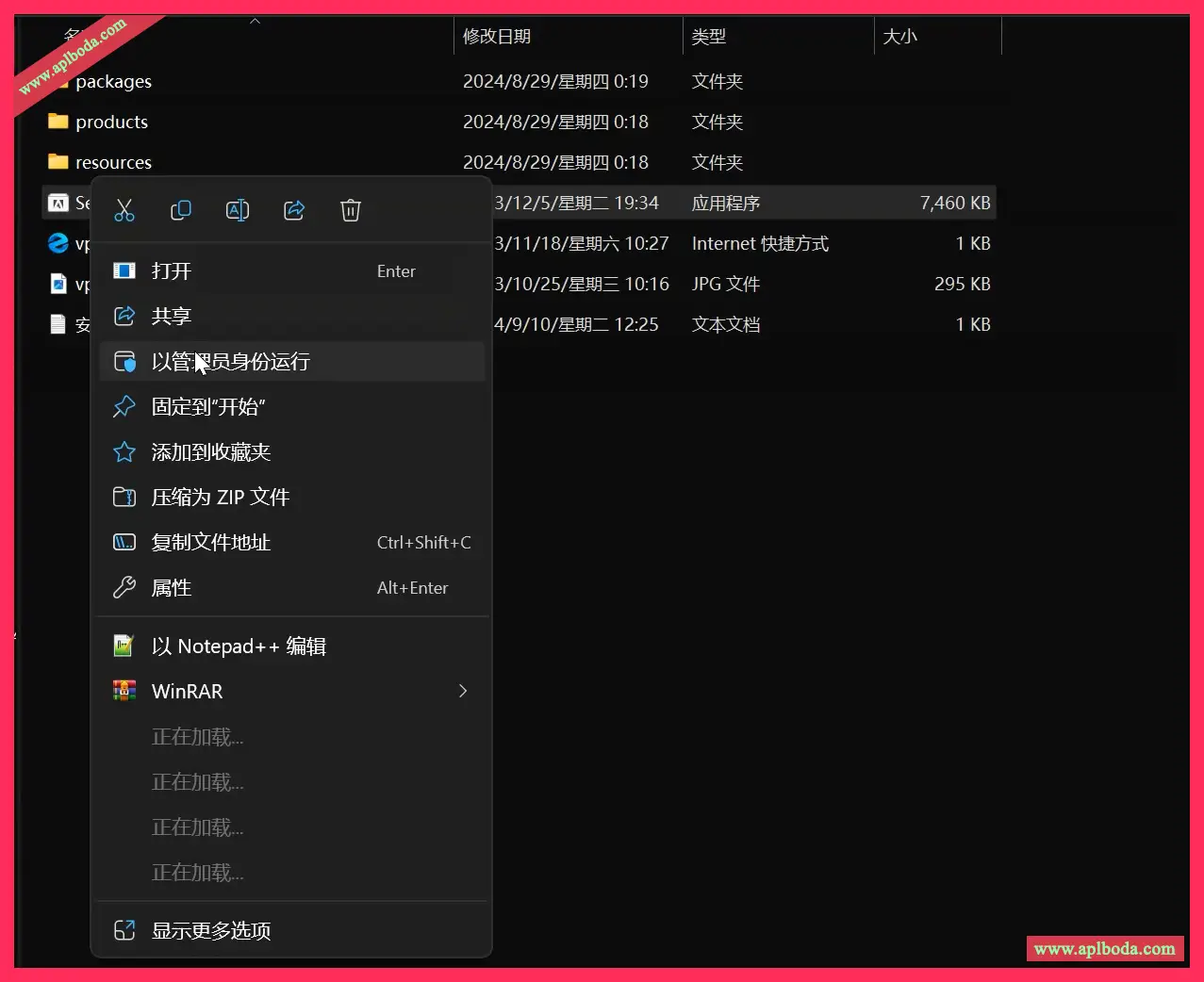Choose 添加到收藏夹 star entry
This screenshot has width=1204, height=982.
coord(292,451)
